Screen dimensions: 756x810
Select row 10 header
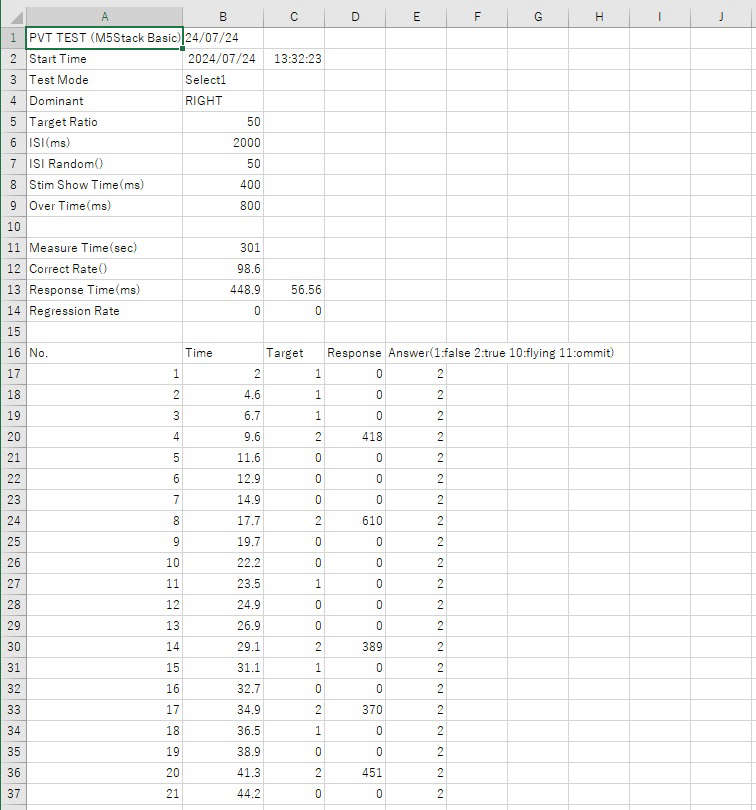coord(13,227)
